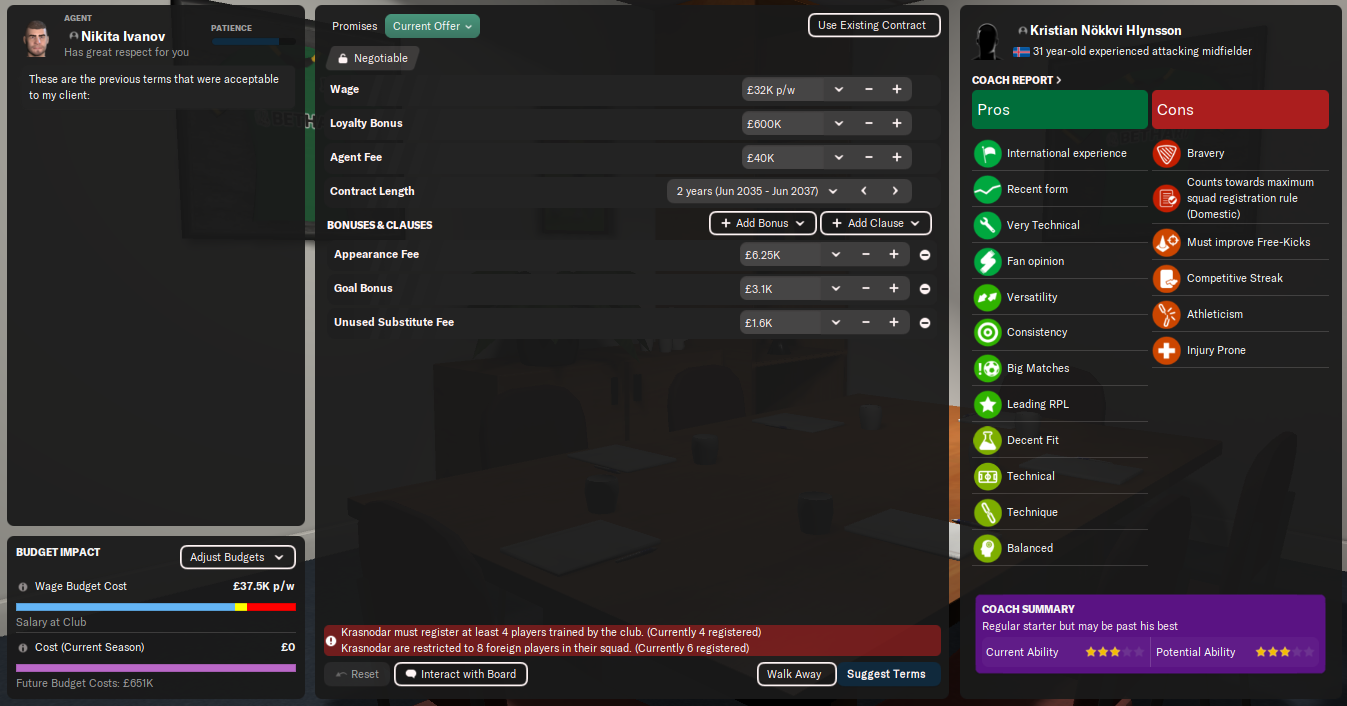
Task: Click the Suggest Terms button
Action: (x=886, y=674)
